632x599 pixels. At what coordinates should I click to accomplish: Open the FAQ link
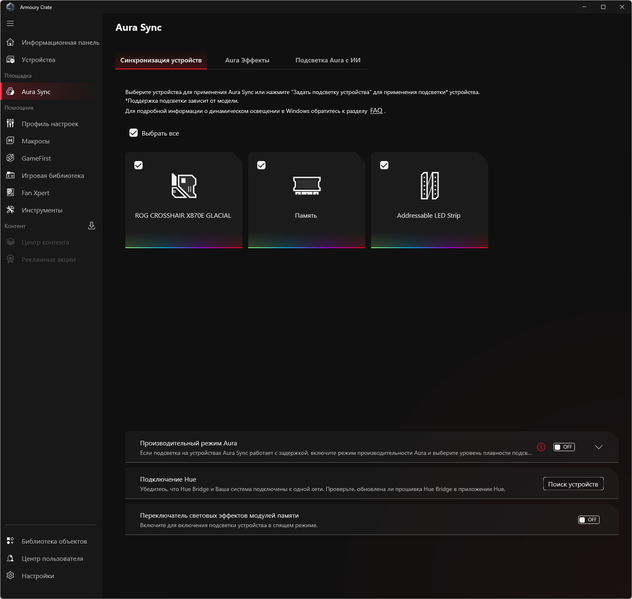(376, 110)
